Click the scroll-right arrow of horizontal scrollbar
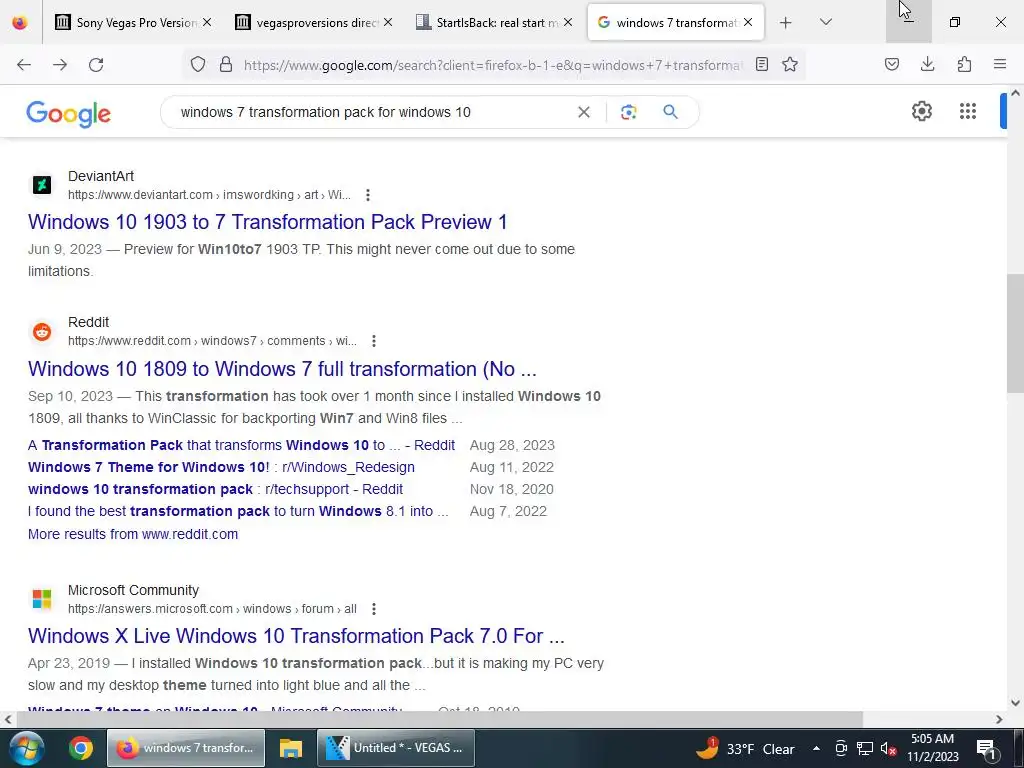Image resolution: width=1024 pixels, height=768 pixels. [x=999, y=719]
